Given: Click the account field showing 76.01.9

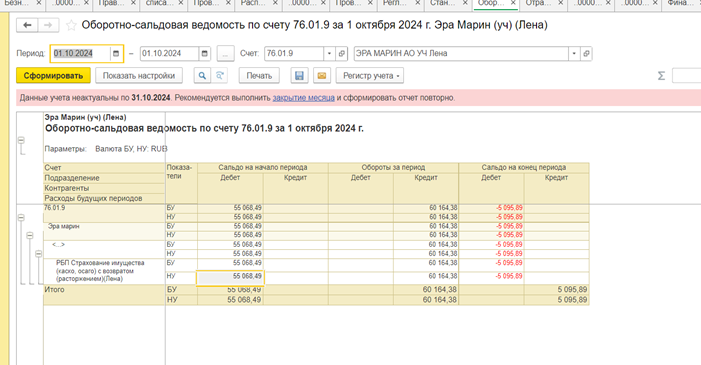Looking at the screenshot, I should click(294, 54).
